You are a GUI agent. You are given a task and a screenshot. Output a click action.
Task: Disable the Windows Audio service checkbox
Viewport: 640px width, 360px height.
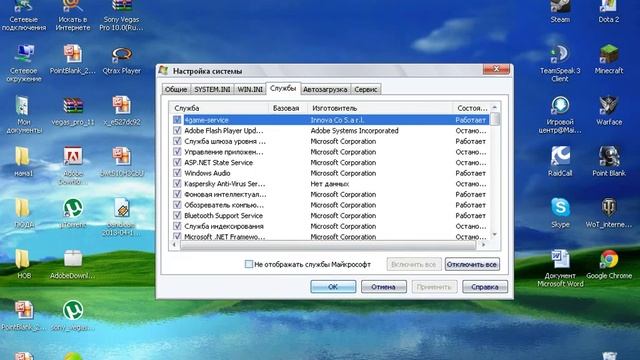pos(177,173)
